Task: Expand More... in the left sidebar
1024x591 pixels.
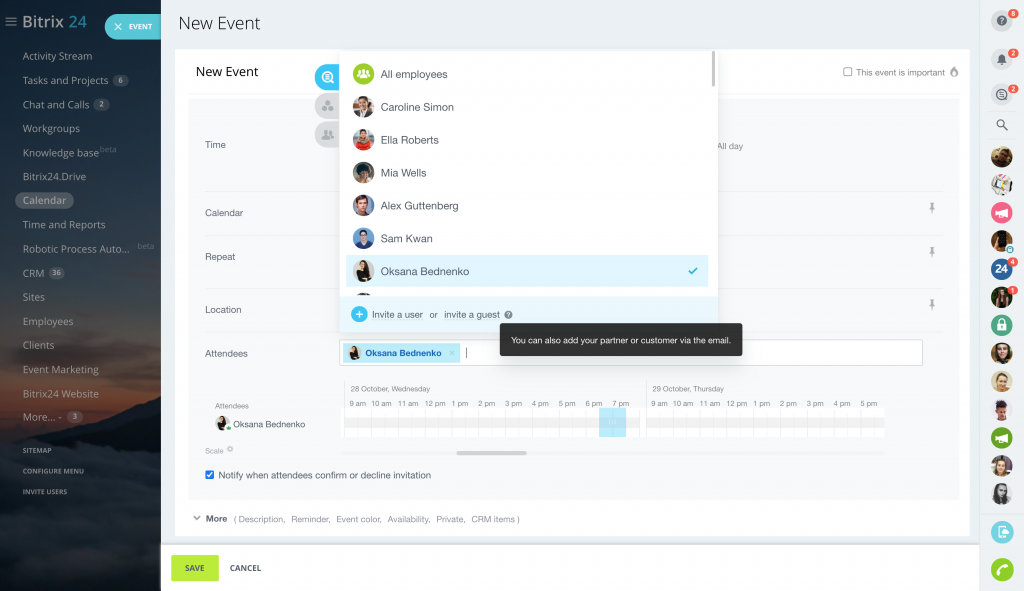Action: [43, 417]
